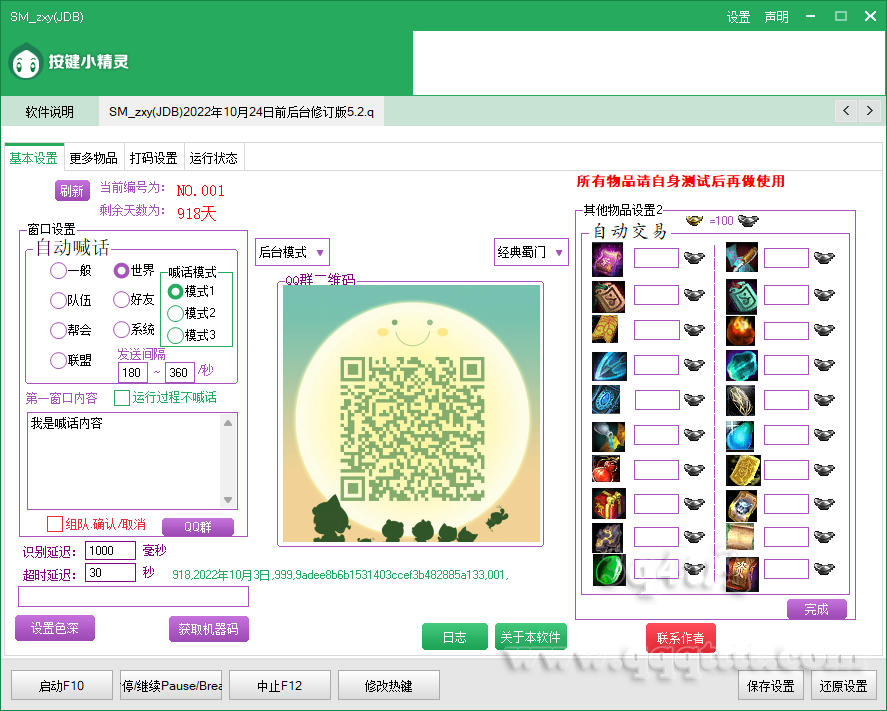Click the 超时延迟 field showing 30
This screenshot has width=887, height=711.
click(x=110, y=572)
